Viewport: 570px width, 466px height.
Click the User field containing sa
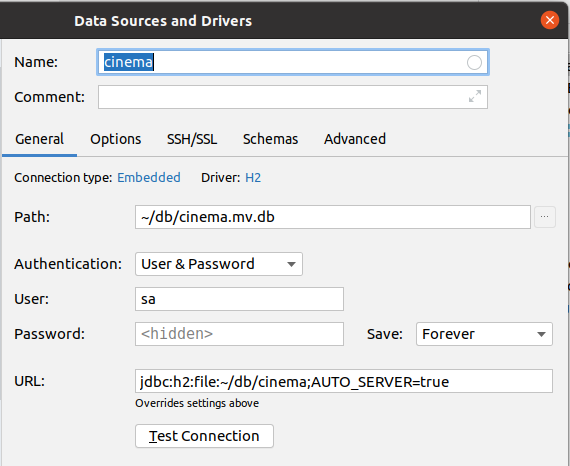click(x=239, y=299)
